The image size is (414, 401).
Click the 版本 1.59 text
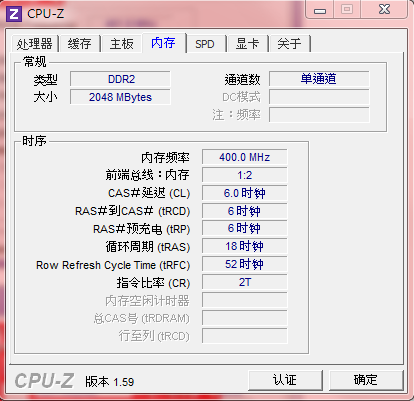point(110,382)
